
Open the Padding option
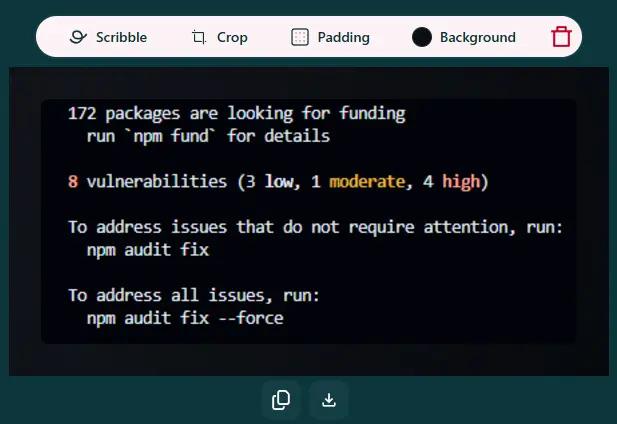coord(330,37)
